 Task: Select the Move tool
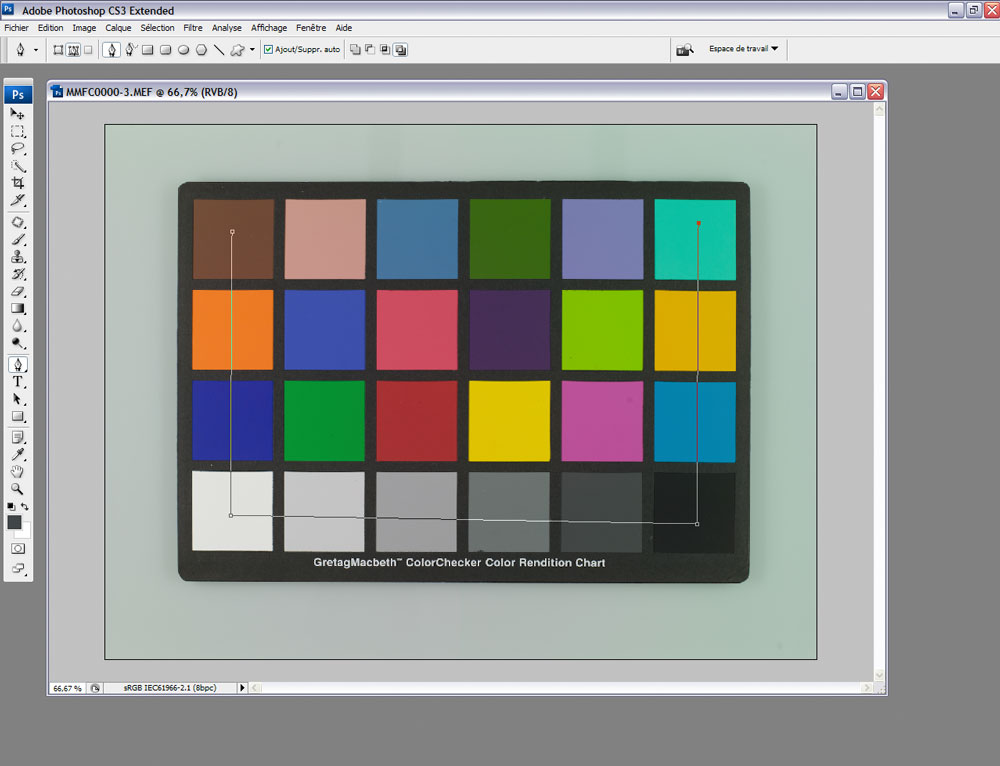(17, 114)
